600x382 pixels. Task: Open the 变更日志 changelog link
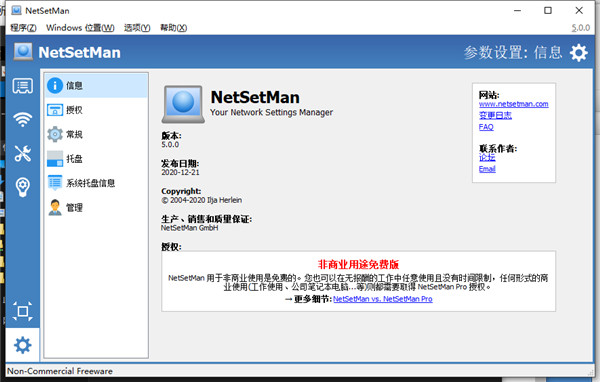click(x=495, y=115)
